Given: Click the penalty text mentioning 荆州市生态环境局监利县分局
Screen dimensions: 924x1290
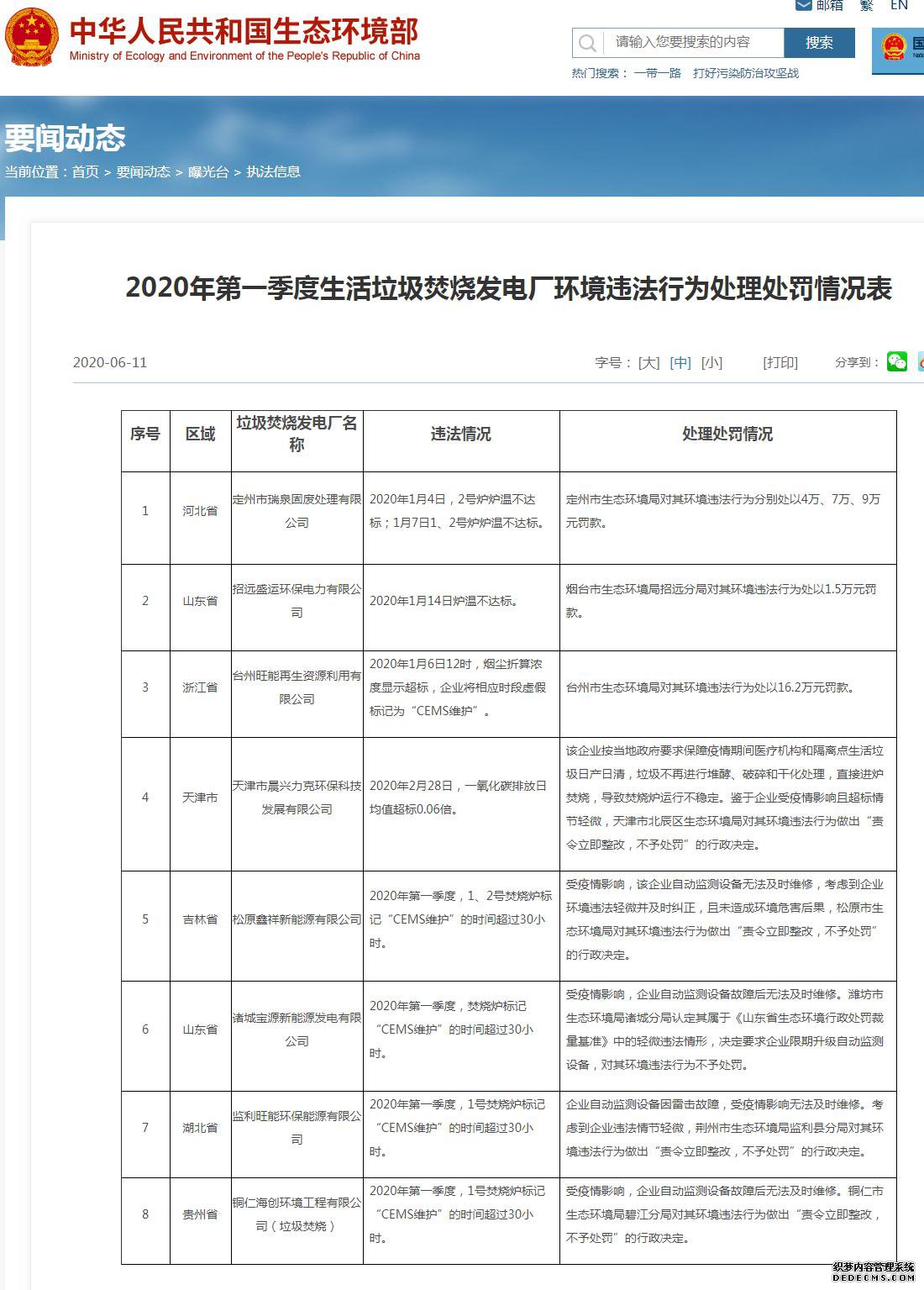Looking at the screenshot, I should click(x=725, y=1128).
